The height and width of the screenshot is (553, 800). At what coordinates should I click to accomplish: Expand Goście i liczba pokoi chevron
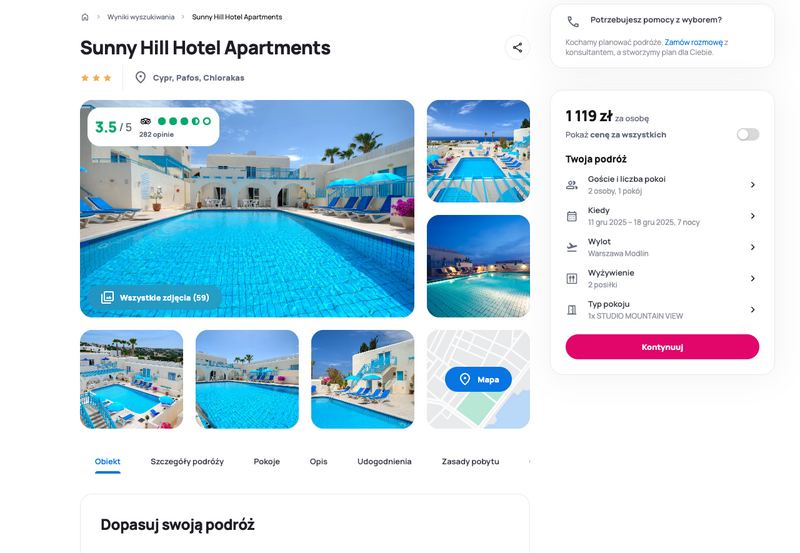753,185
